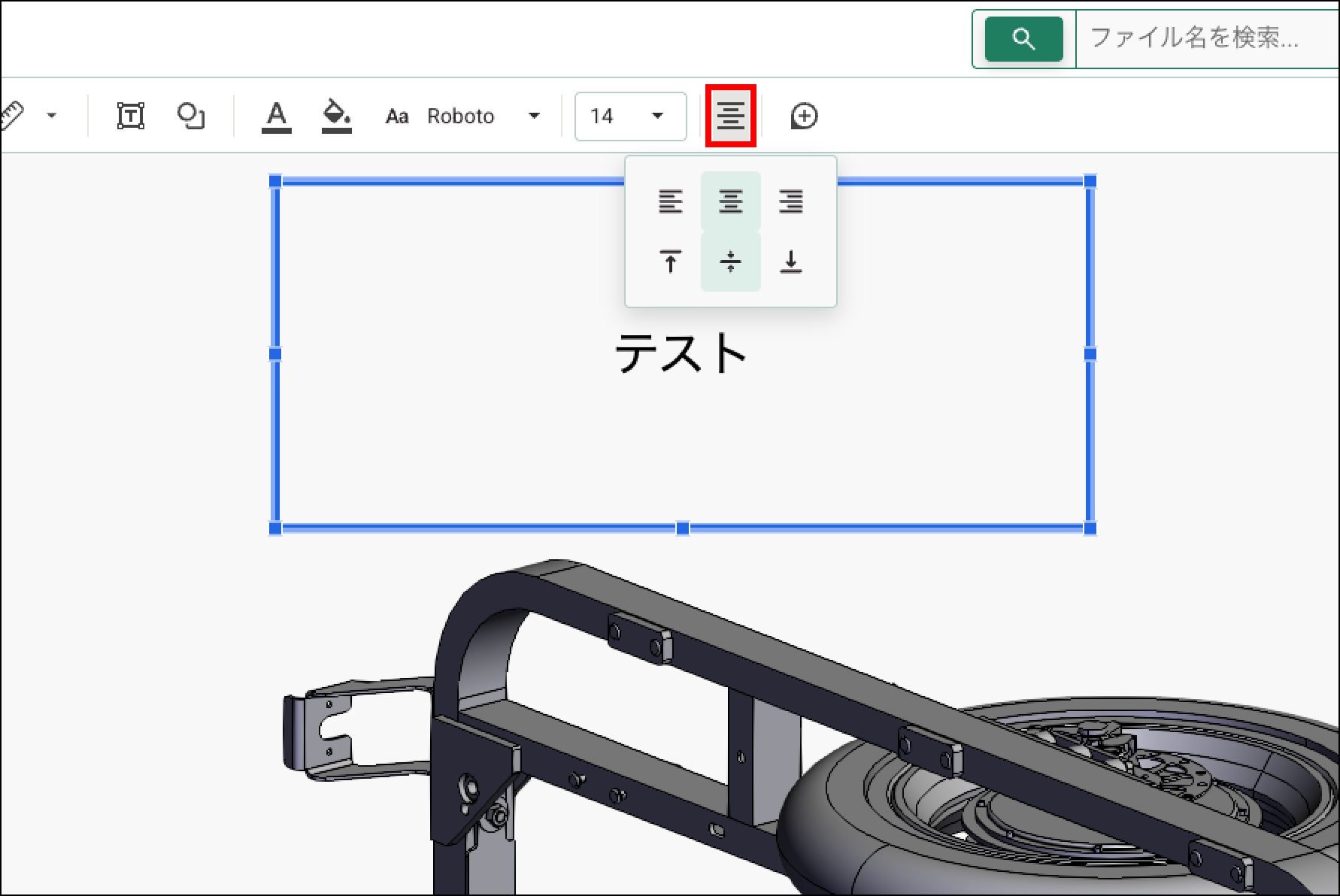Image resolution: width=1340 pixels, height=896 pixels.
Task: Open the font size 14 dropdown
Action: [630, 116]
